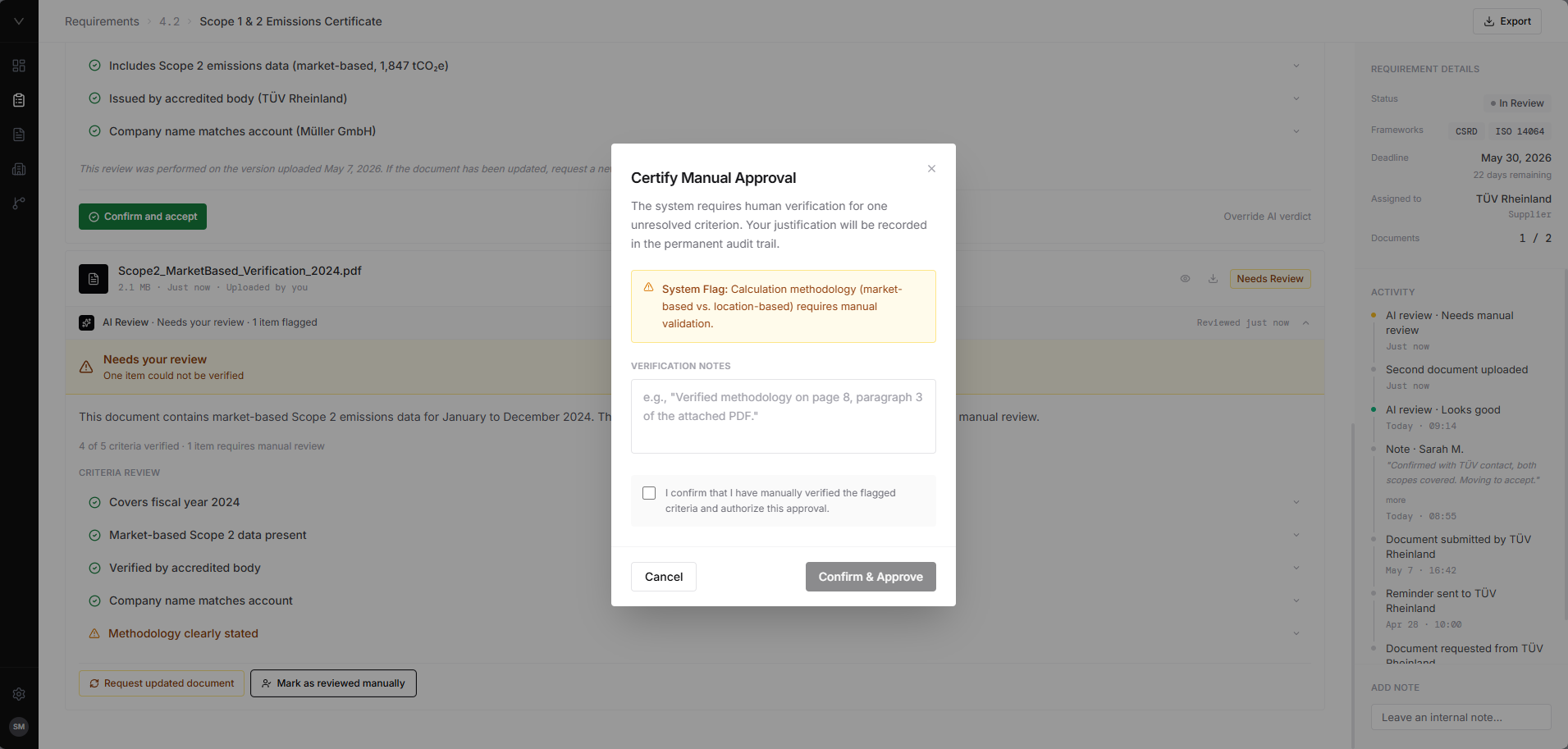The image size is (1568, 749).
Task: Click check icon beside Market-based Scope 2 data
Action: 94,535
